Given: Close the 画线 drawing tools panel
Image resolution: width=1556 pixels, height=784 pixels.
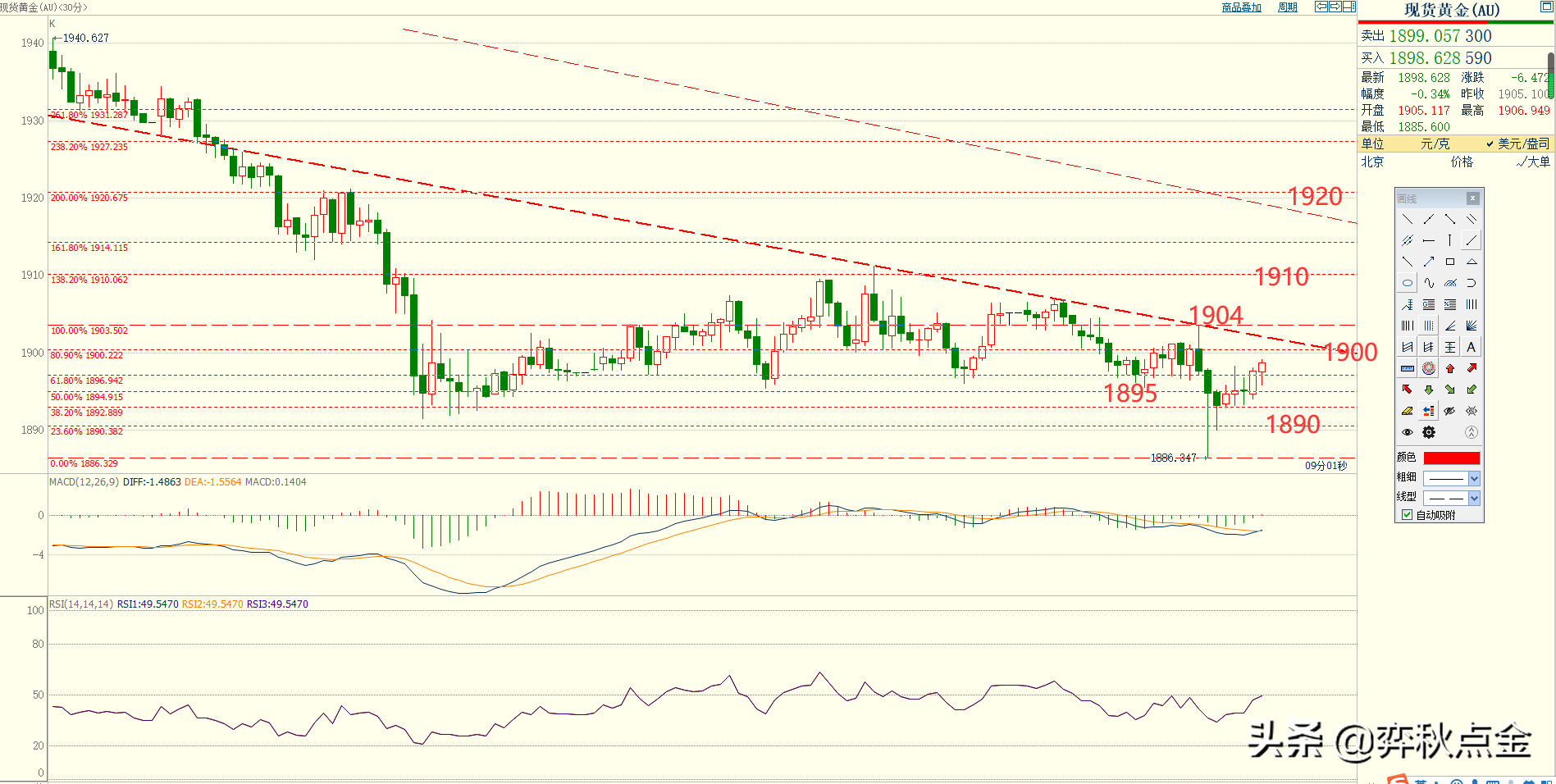Looking at the screenshot, I should [x=1472, y=198].
